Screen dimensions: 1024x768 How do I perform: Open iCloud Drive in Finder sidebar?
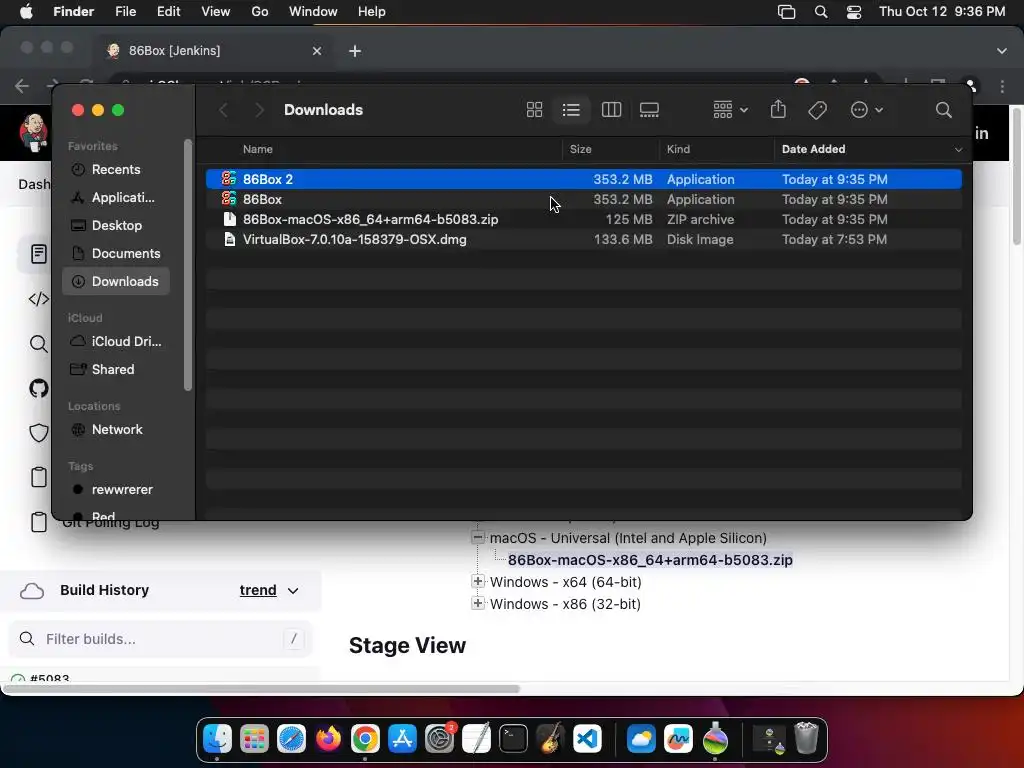point(116,342)
